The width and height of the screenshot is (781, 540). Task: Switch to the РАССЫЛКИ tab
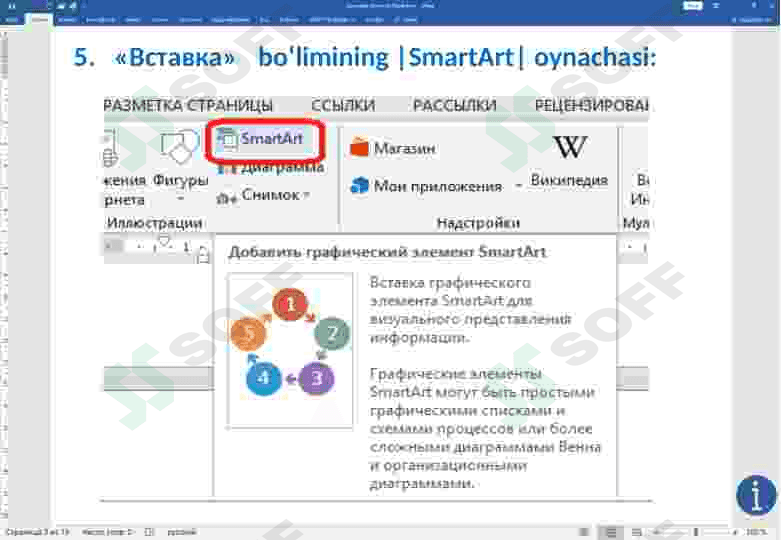pos(454,106)
